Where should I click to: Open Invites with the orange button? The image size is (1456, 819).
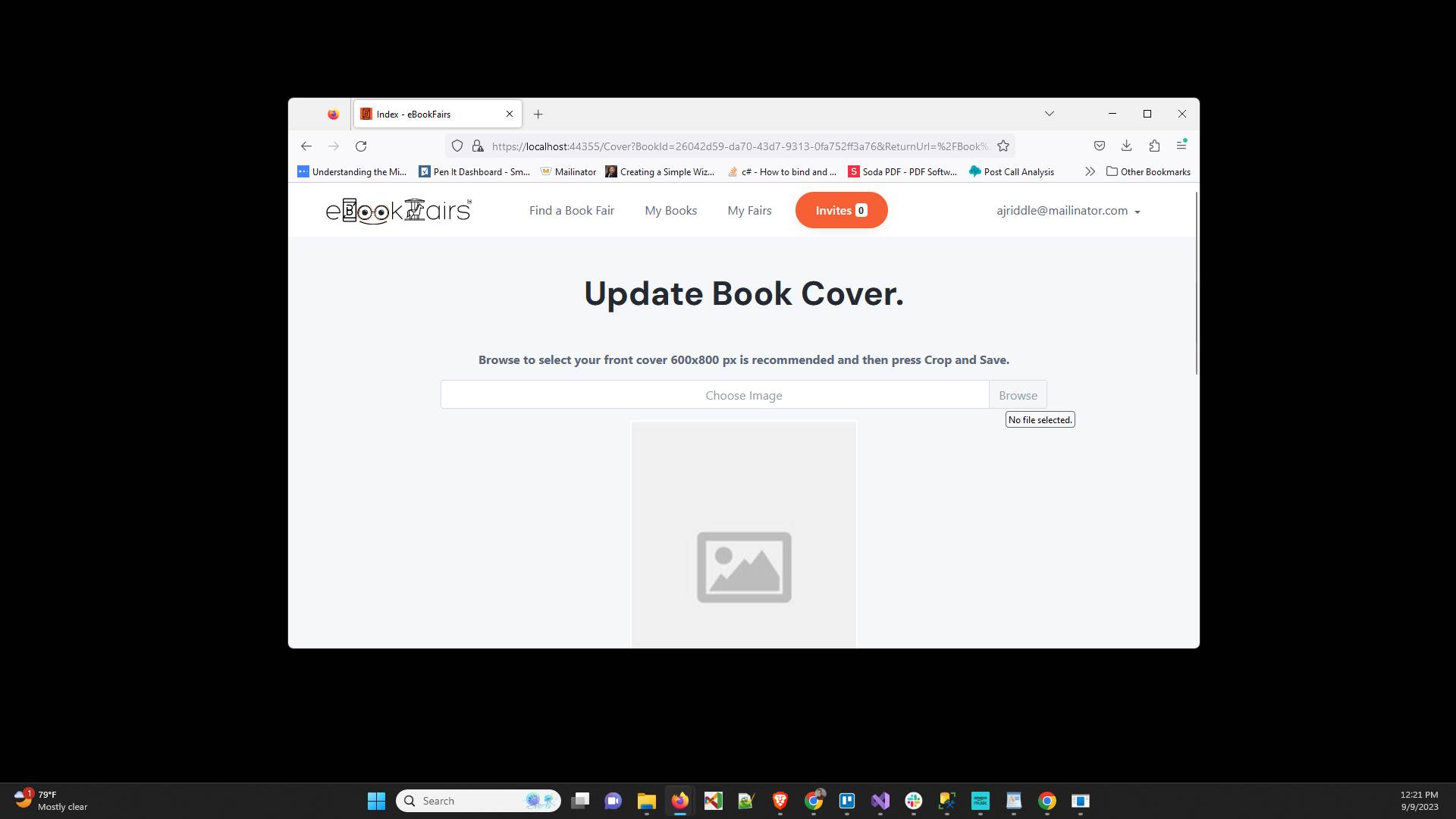point(841,210)
